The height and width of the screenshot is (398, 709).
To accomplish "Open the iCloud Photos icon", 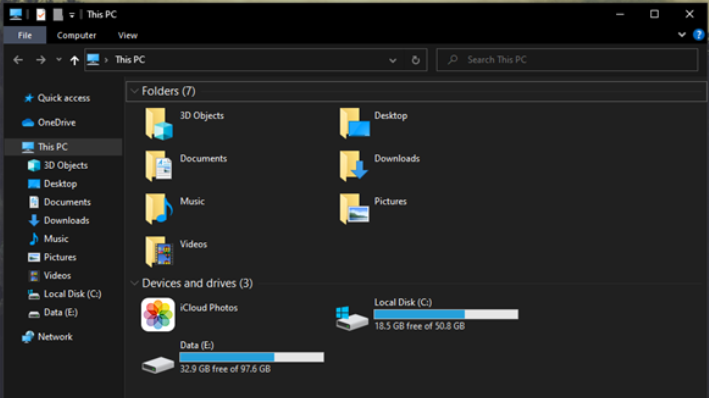I will (x=158, y=314).
